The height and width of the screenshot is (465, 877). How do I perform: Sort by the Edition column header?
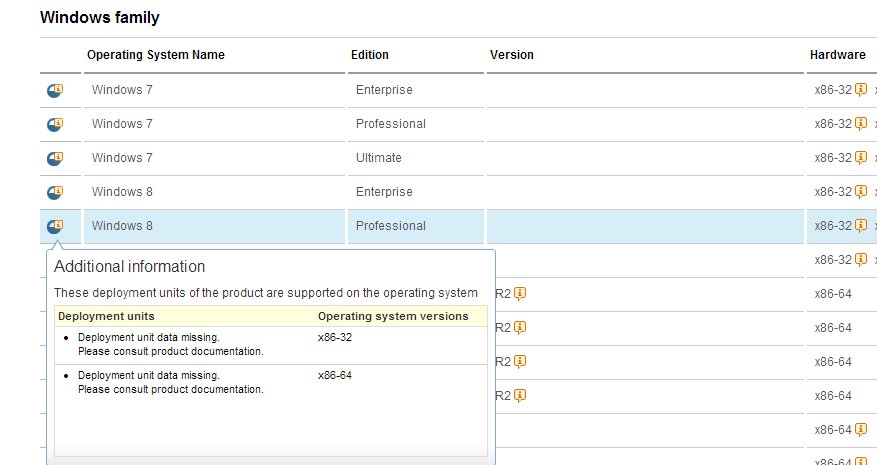370,55
